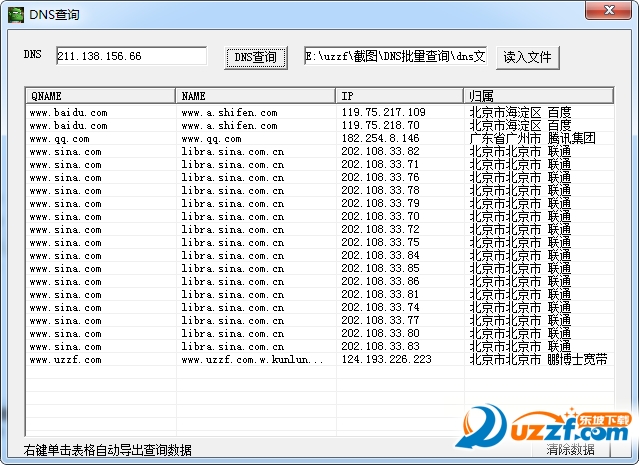Select row with IP 202.108.33.78
The width and height of the screenshot is (639, 465).
[x=320, y=190]
